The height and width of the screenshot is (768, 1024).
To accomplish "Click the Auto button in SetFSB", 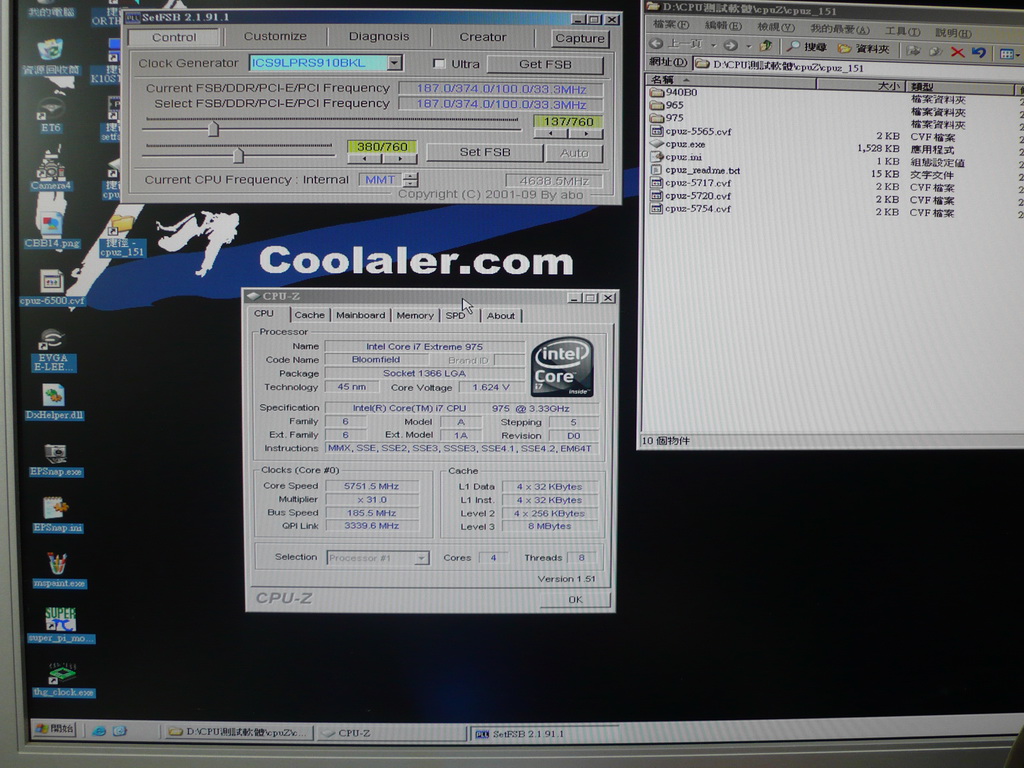I will click(574, 153).
